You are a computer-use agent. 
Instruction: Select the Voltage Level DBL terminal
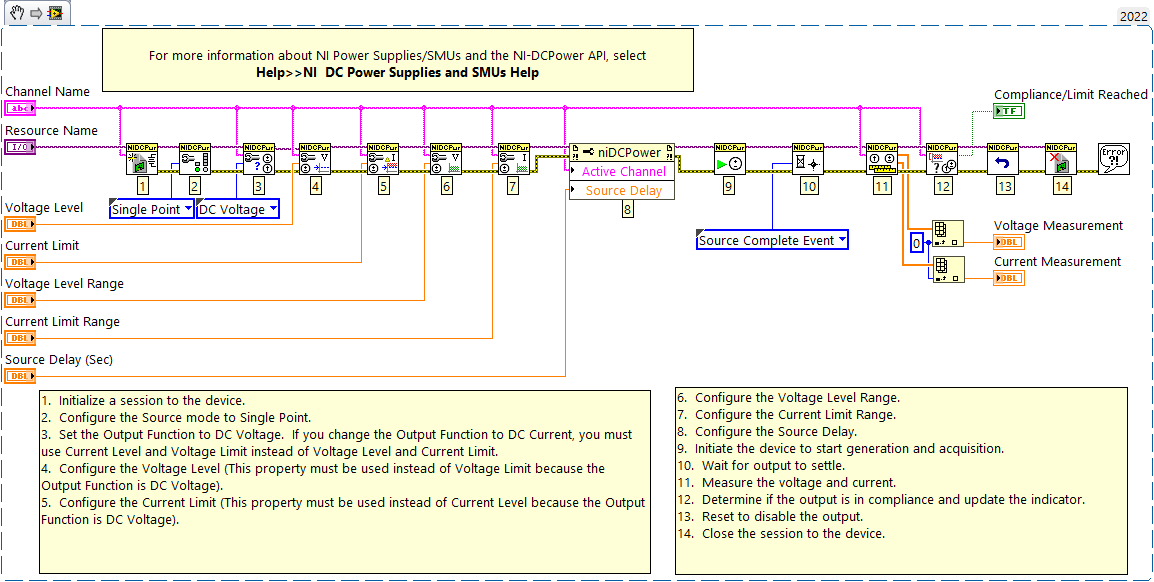[20, 224]
